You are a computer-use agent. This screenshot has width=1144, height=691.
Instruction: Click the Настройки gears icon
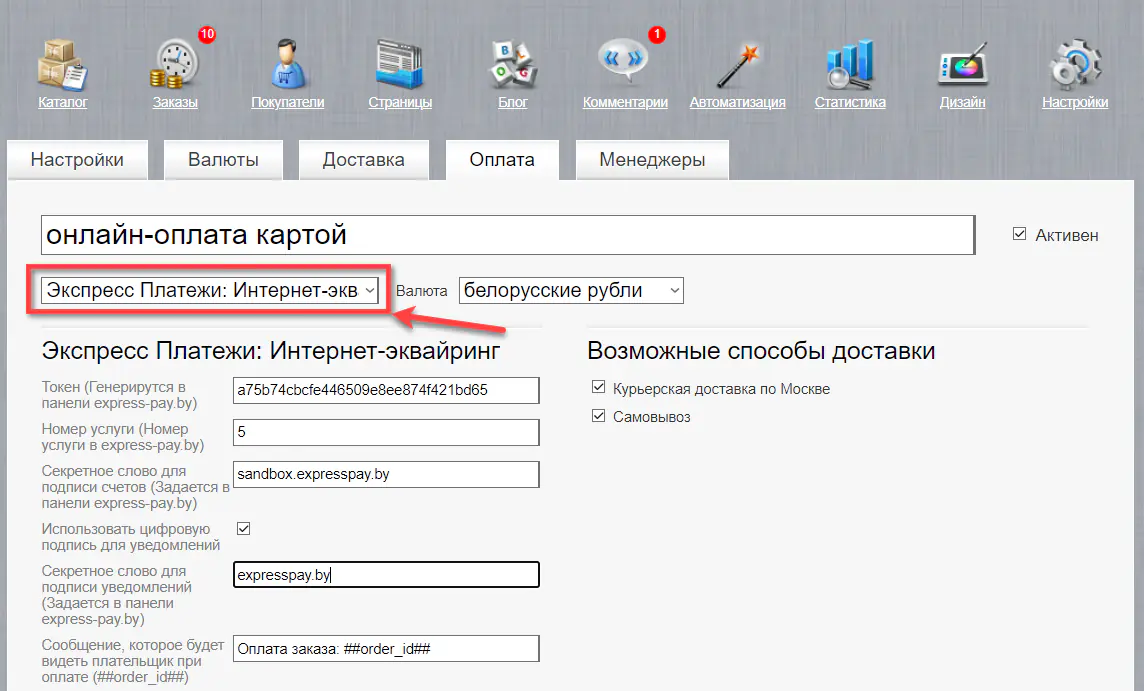[x=1074, y=60]
